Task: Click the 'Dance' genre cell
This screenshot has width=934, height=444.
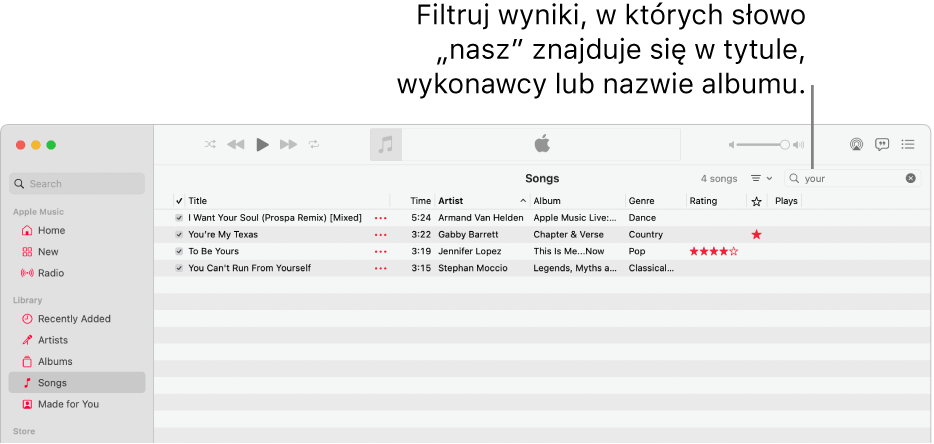Action: point(642,218)
